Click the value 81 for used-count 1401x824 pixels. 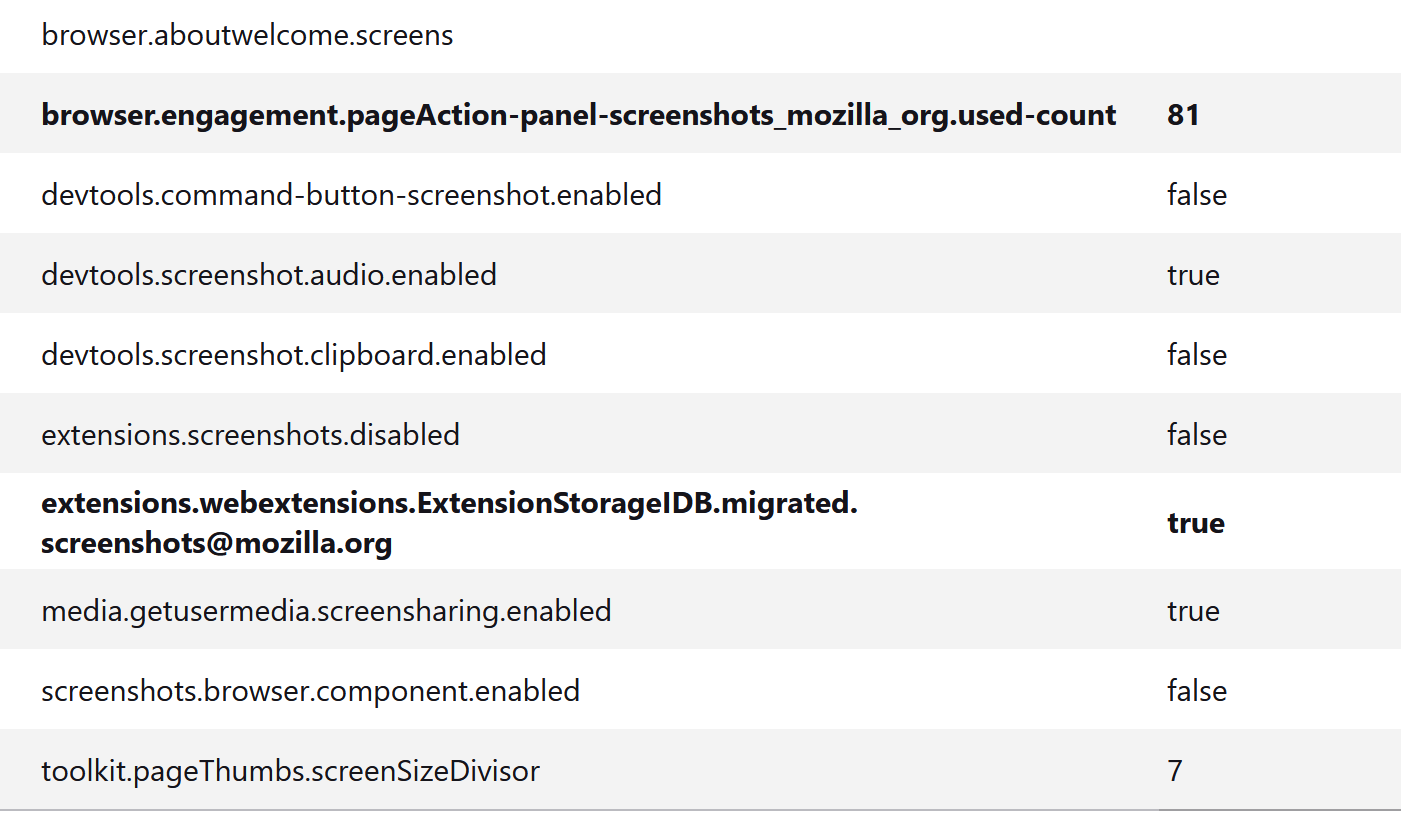click(x=1183, y=115)
